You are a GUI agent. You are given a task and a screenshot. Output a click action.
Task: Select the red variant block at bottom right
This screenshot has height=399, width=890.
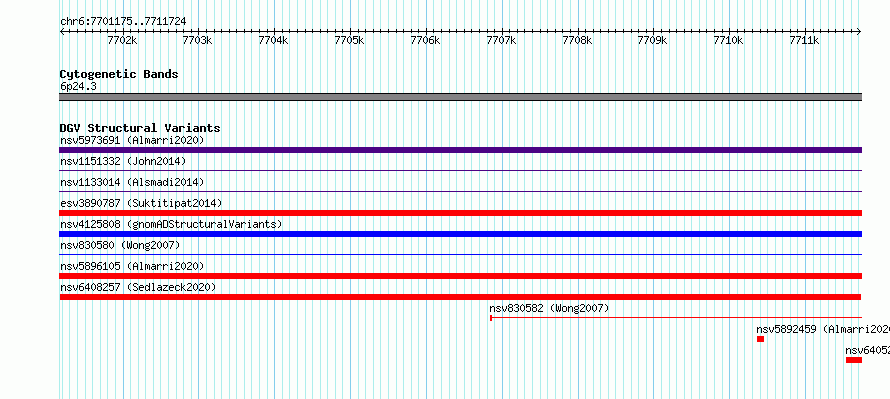point(854,360)
